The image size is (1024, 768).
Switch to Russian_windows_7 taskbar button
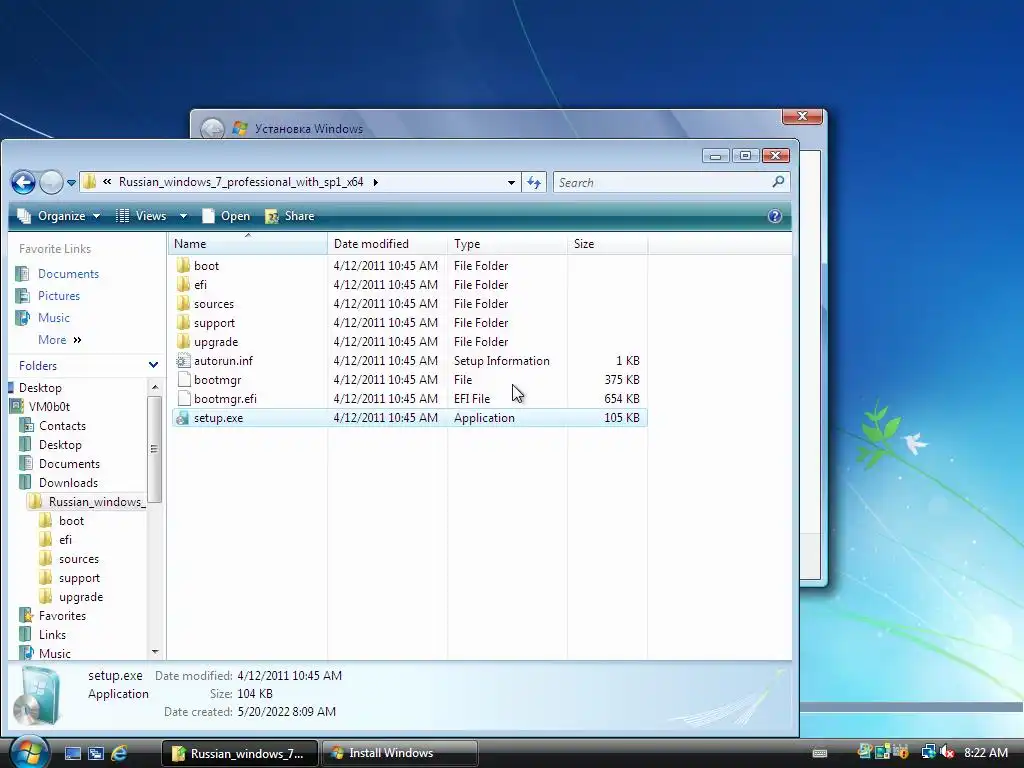[x=240, y=754]
